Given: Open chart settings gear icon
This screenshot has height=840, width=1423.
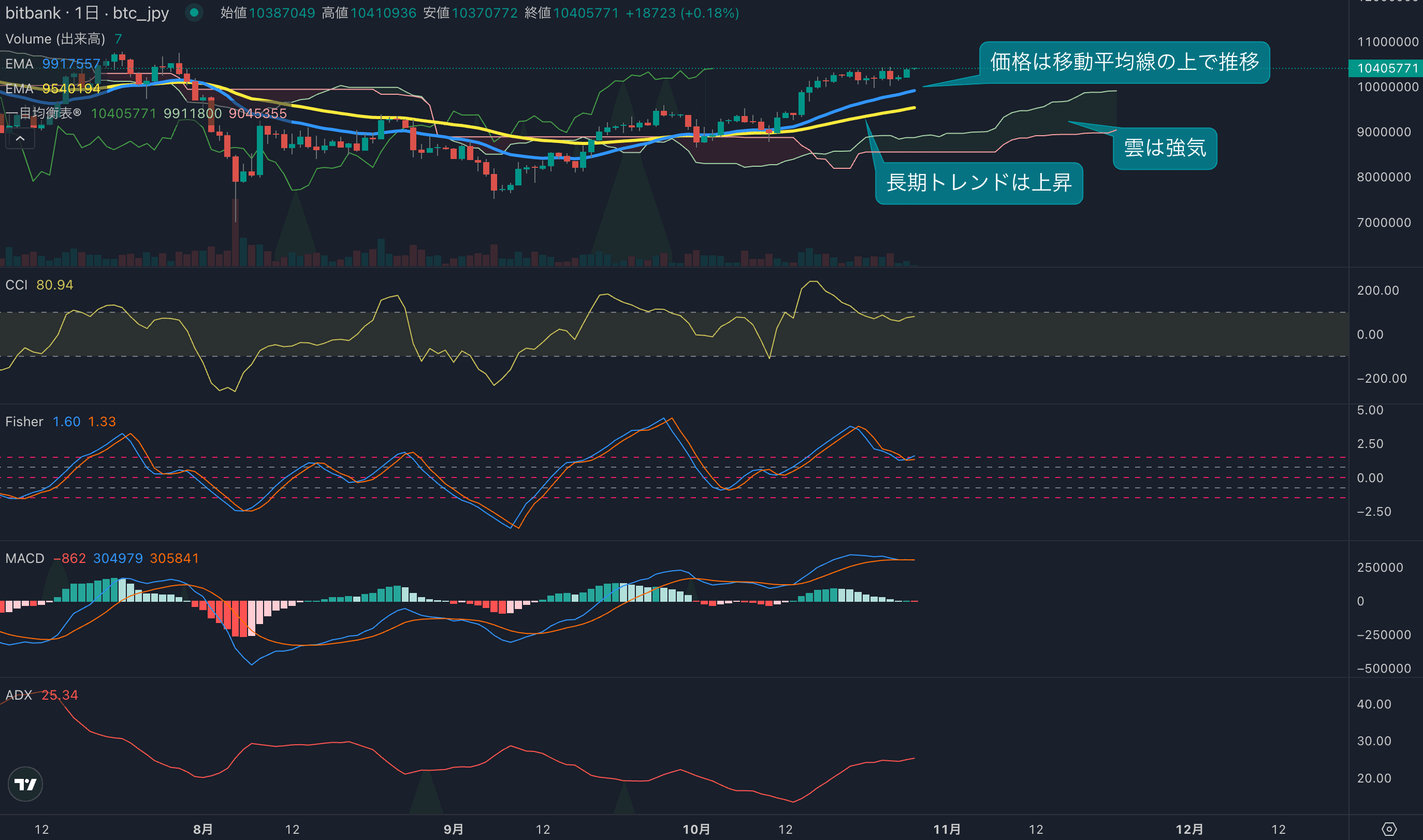Looking at the screenshot, I should point(1389,829).
